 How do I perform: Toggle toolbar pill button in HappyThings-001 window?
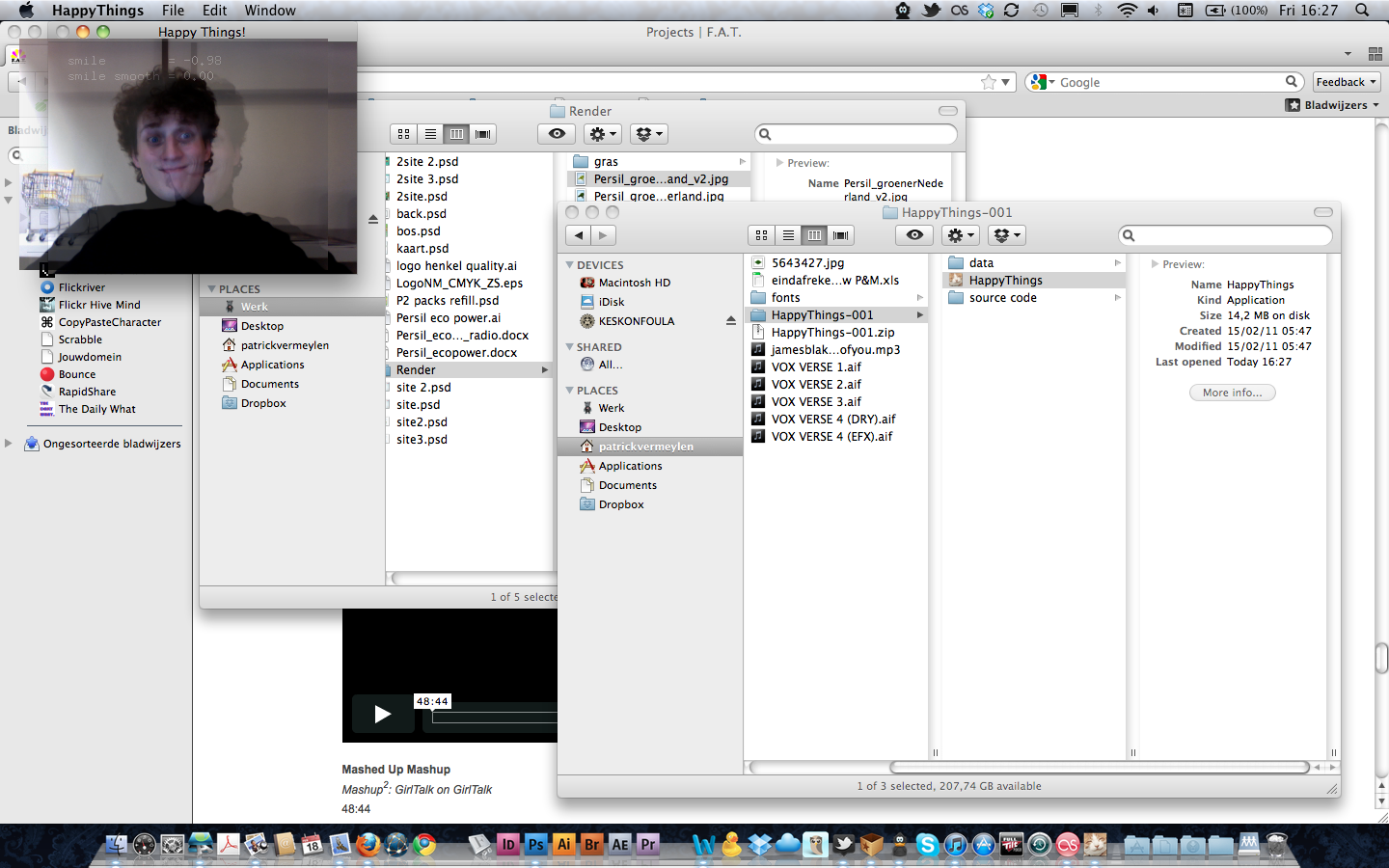point(1323,212)
